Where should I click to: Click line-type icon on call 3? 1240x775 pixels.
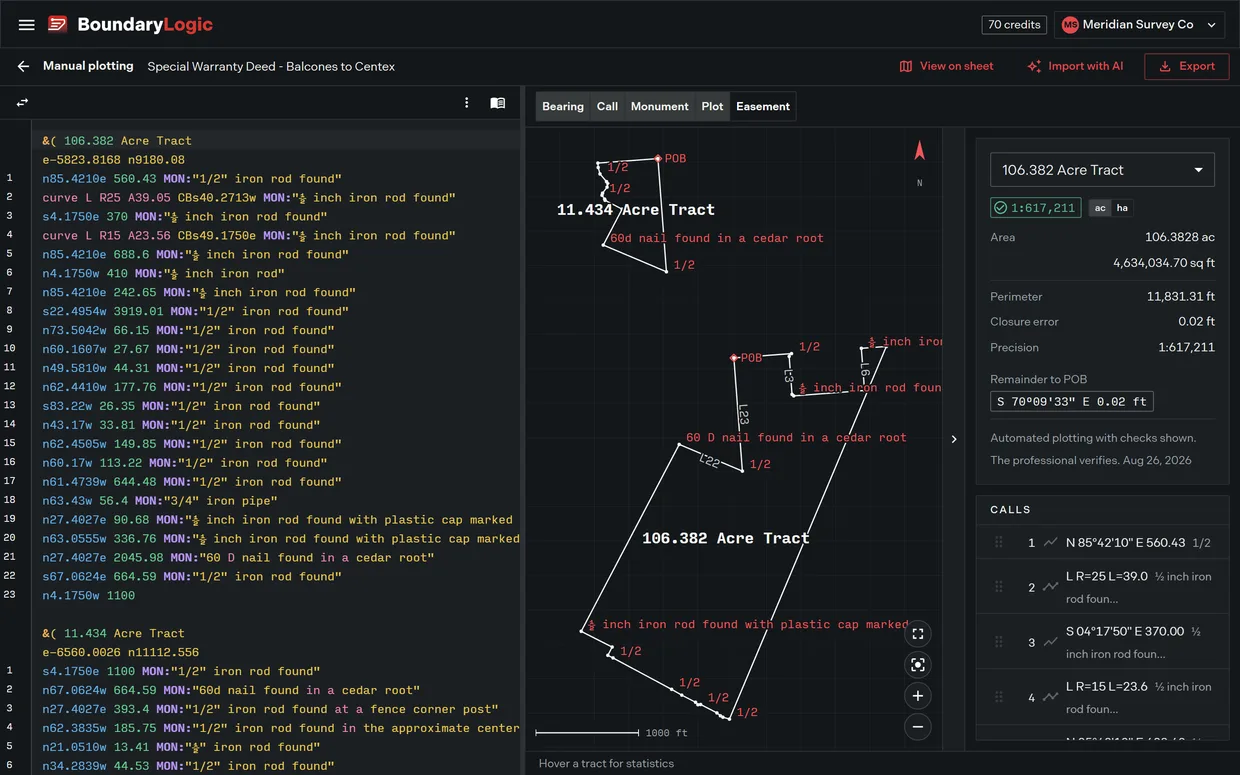(1050, 642)
